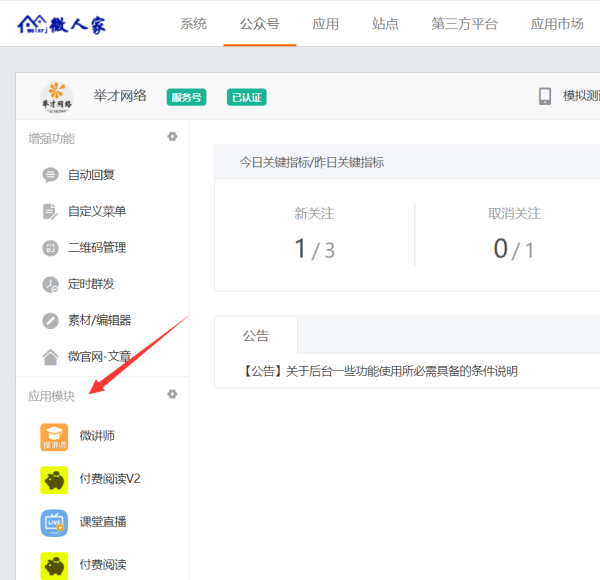This screenshot has width=600, height=580.
Task: Open the 微讲师 module
Action: tap(97, 436)
